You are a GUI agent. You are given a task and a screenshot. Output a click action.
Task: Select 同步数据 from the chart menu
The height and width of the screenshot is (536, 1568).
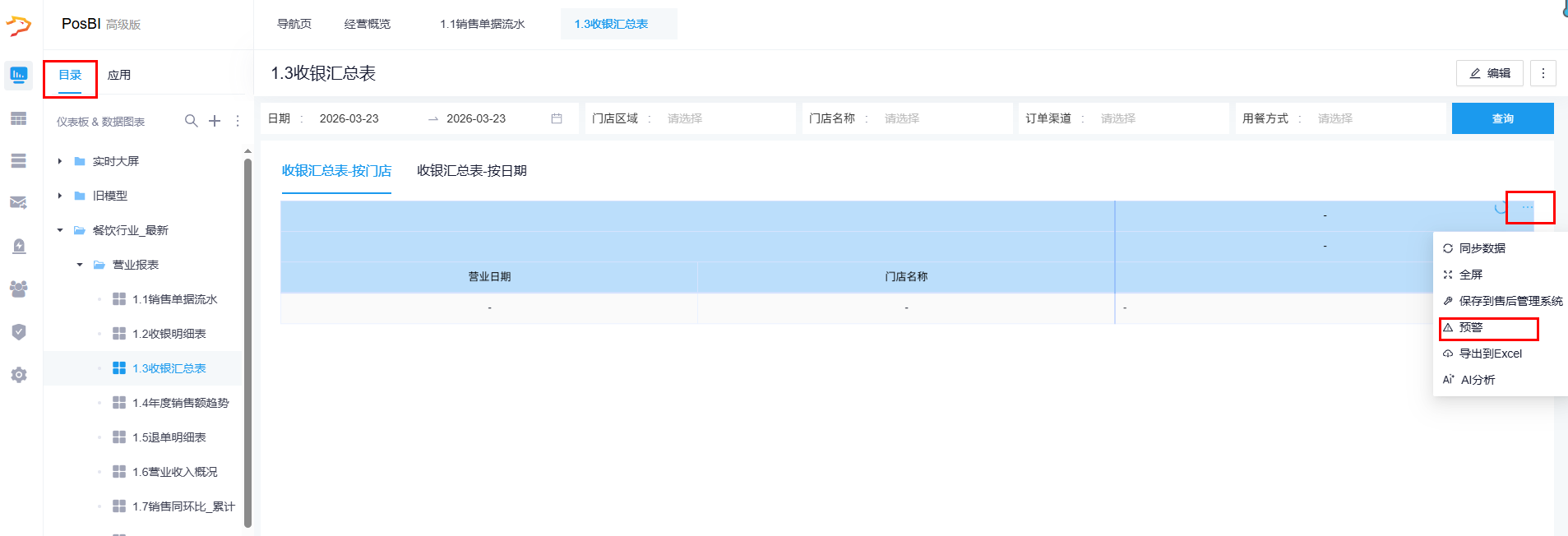click(1501, 248)
